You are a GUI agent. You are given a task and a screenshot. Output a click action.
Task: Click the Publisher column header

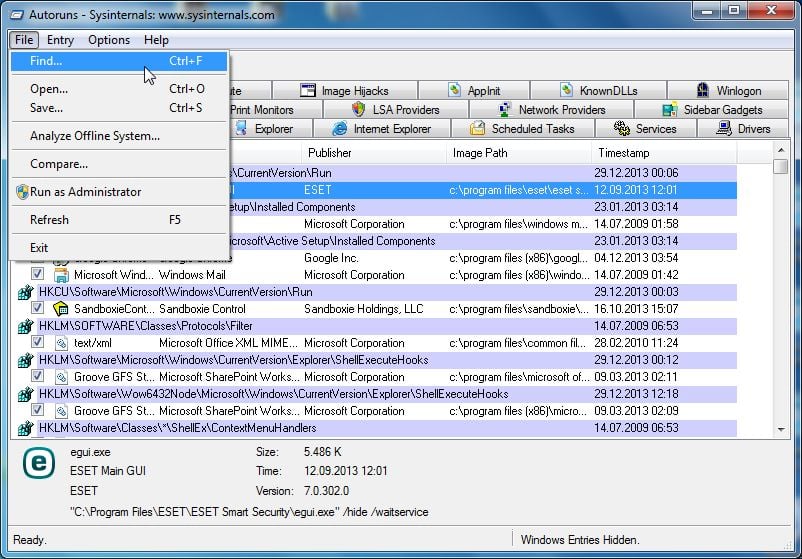(x=330, y=153)
